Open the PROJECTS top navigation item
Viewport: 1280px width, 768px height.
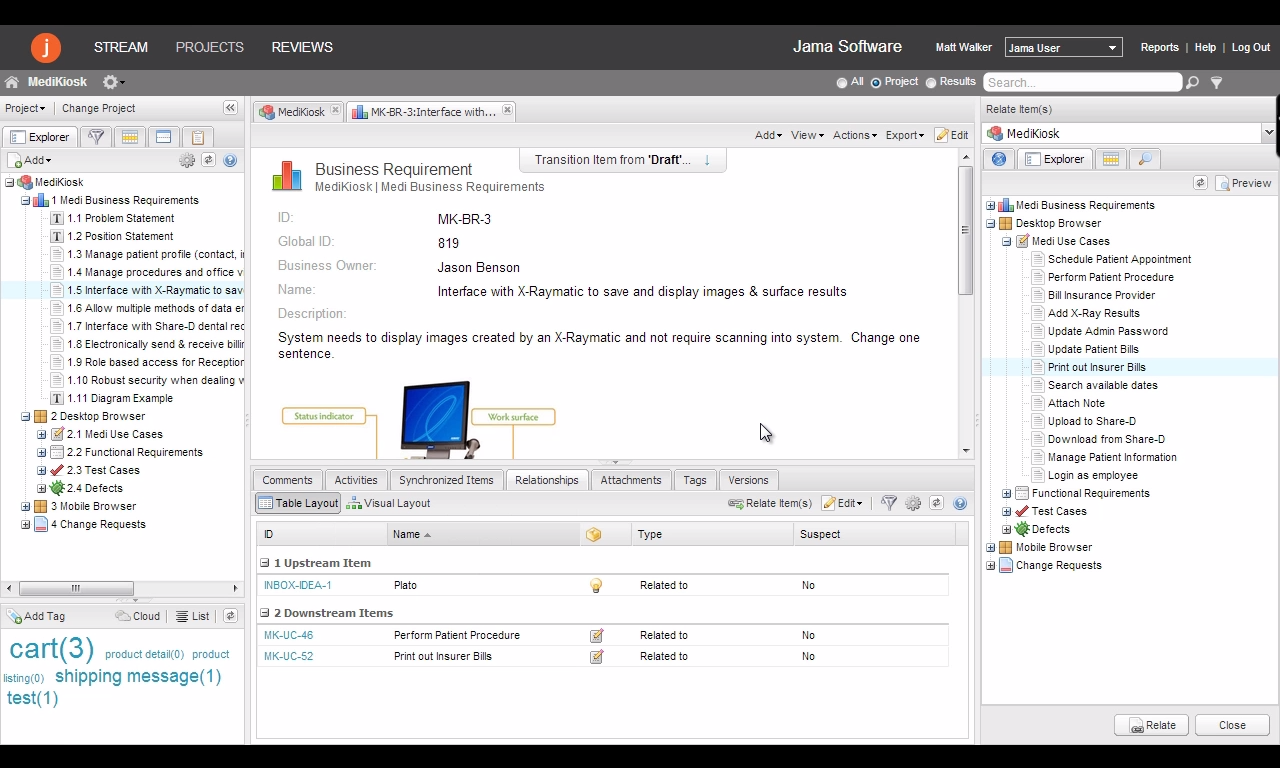pos(210,47)
